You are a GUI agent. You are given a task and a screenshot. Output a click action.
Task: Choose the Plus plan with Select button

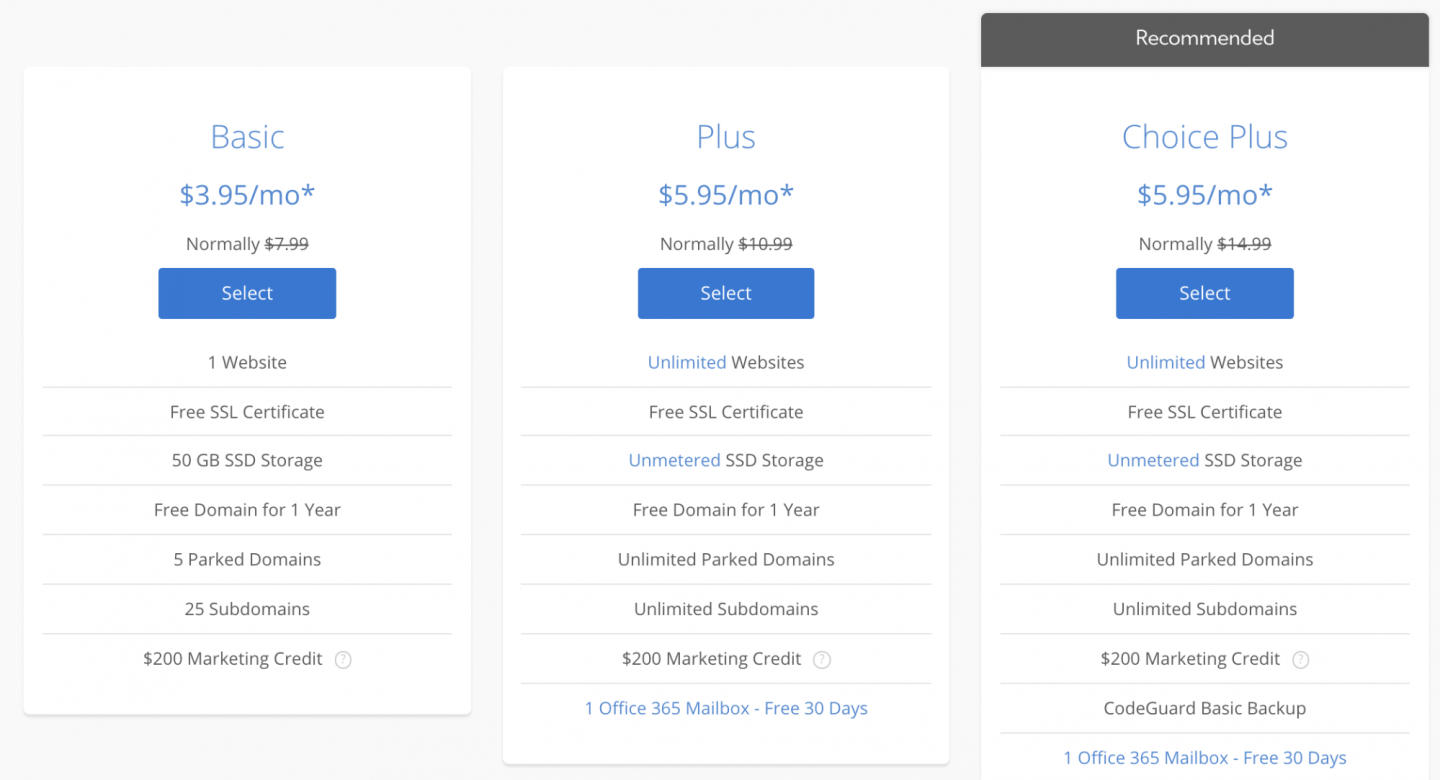point(726,293)
